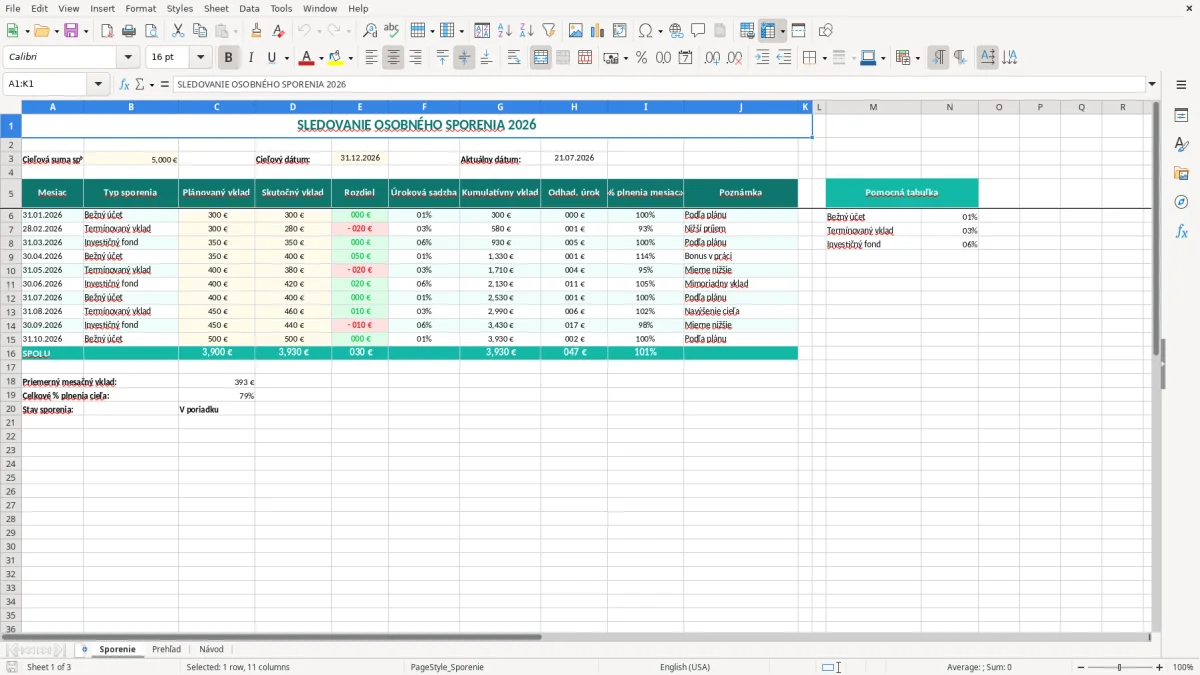Screen dimensions: 1200x675
Task: Insert an image from the toolbar
Action: pos(576,31)
